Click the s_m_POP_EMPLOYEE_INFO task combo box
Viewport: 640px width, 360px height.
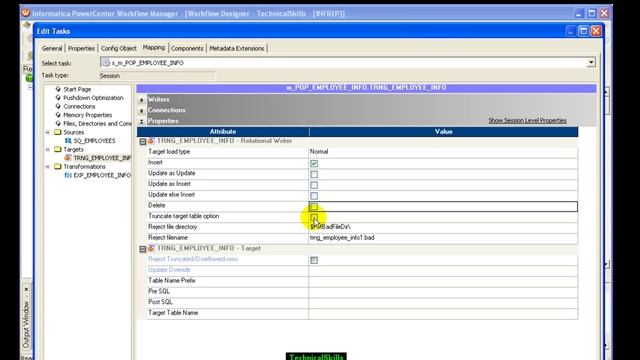coord(347,62)
